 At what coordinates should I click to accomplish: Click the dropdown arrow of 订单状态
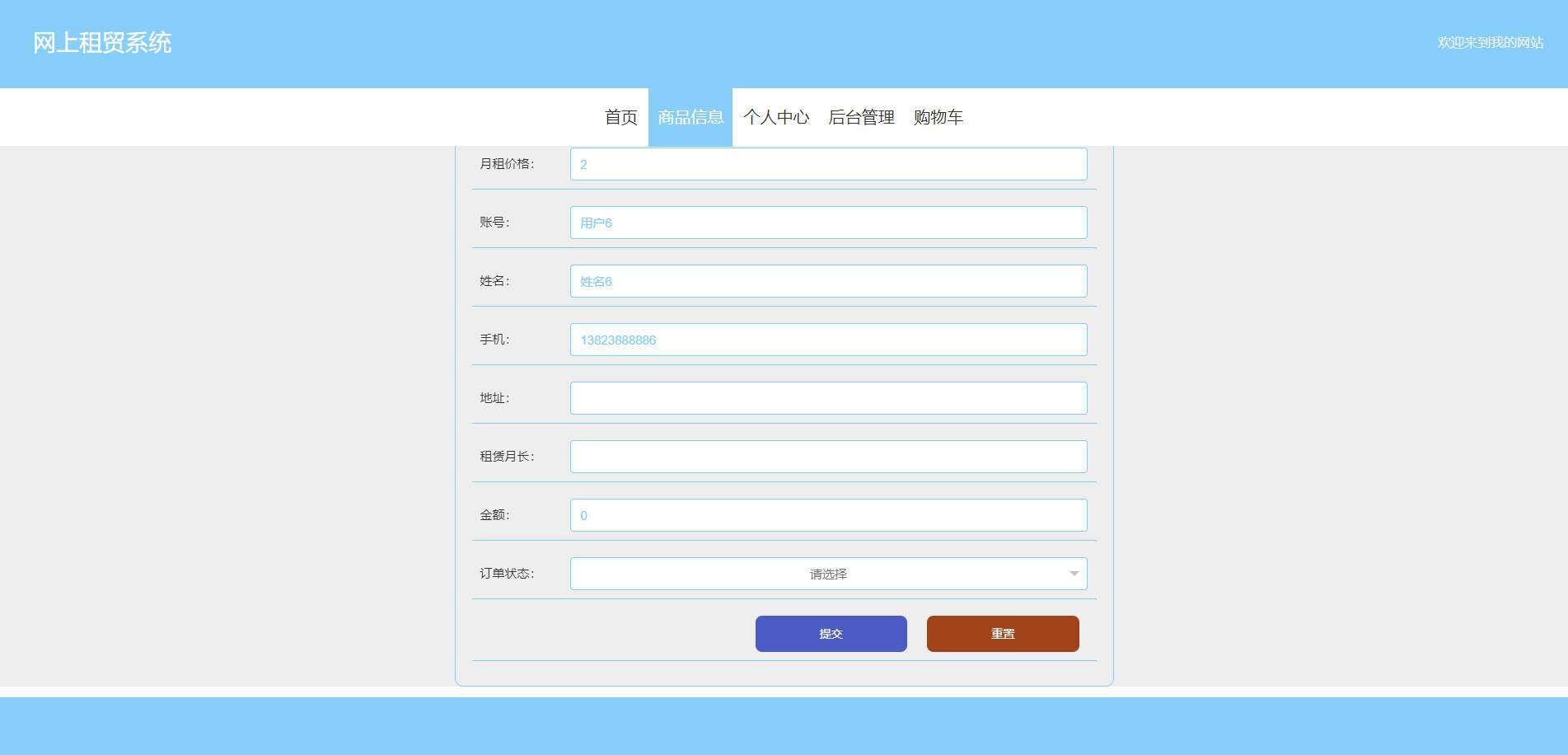1074,574
